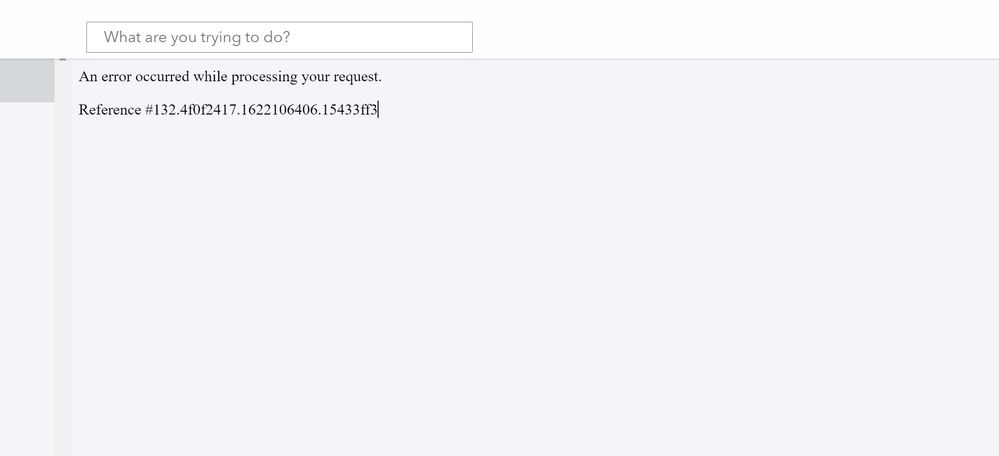
Task: Place cursor in "An error occurred" message line
Action: click(x=230, y=77)
